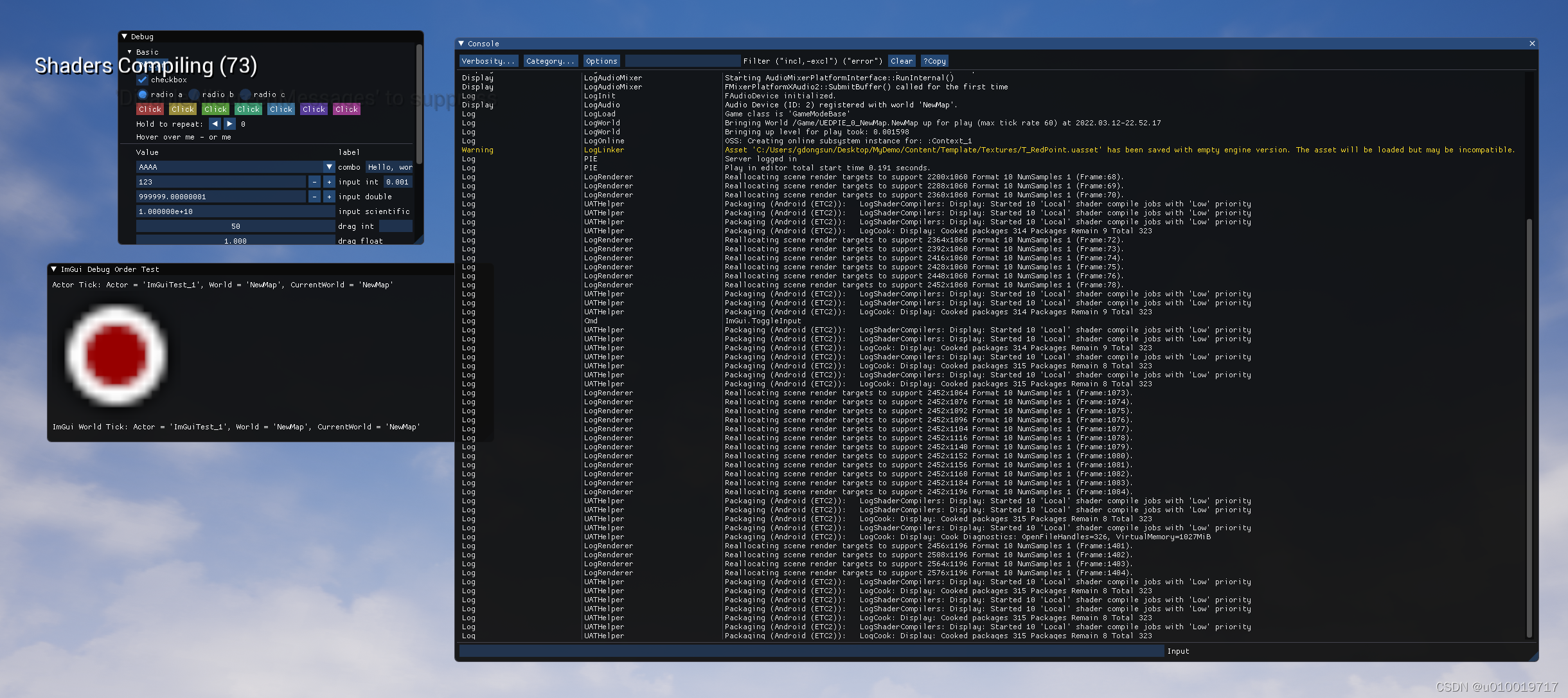Screen dimensions: 1568x698
Task: Open the Verbosity menu
Action: (x=488, y=61)
